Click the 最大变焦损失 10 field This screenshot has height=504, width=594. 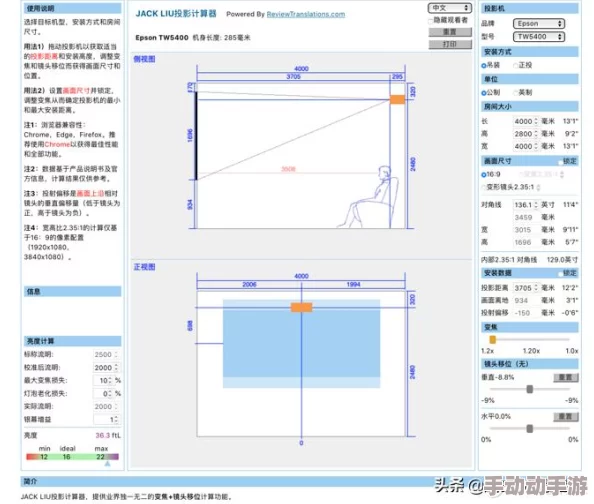(104, 380)
